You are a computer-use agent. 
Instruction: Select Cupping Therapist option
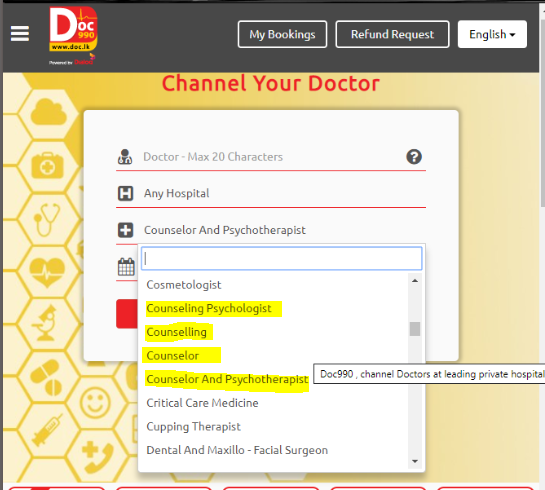coord(273,426)
